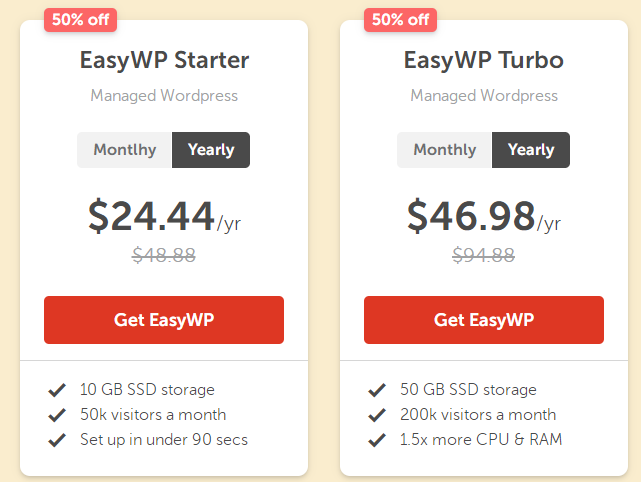Click the $24.44/yr Starter price
The width and height of the screenshot is (641, 482).
(164, 216)
